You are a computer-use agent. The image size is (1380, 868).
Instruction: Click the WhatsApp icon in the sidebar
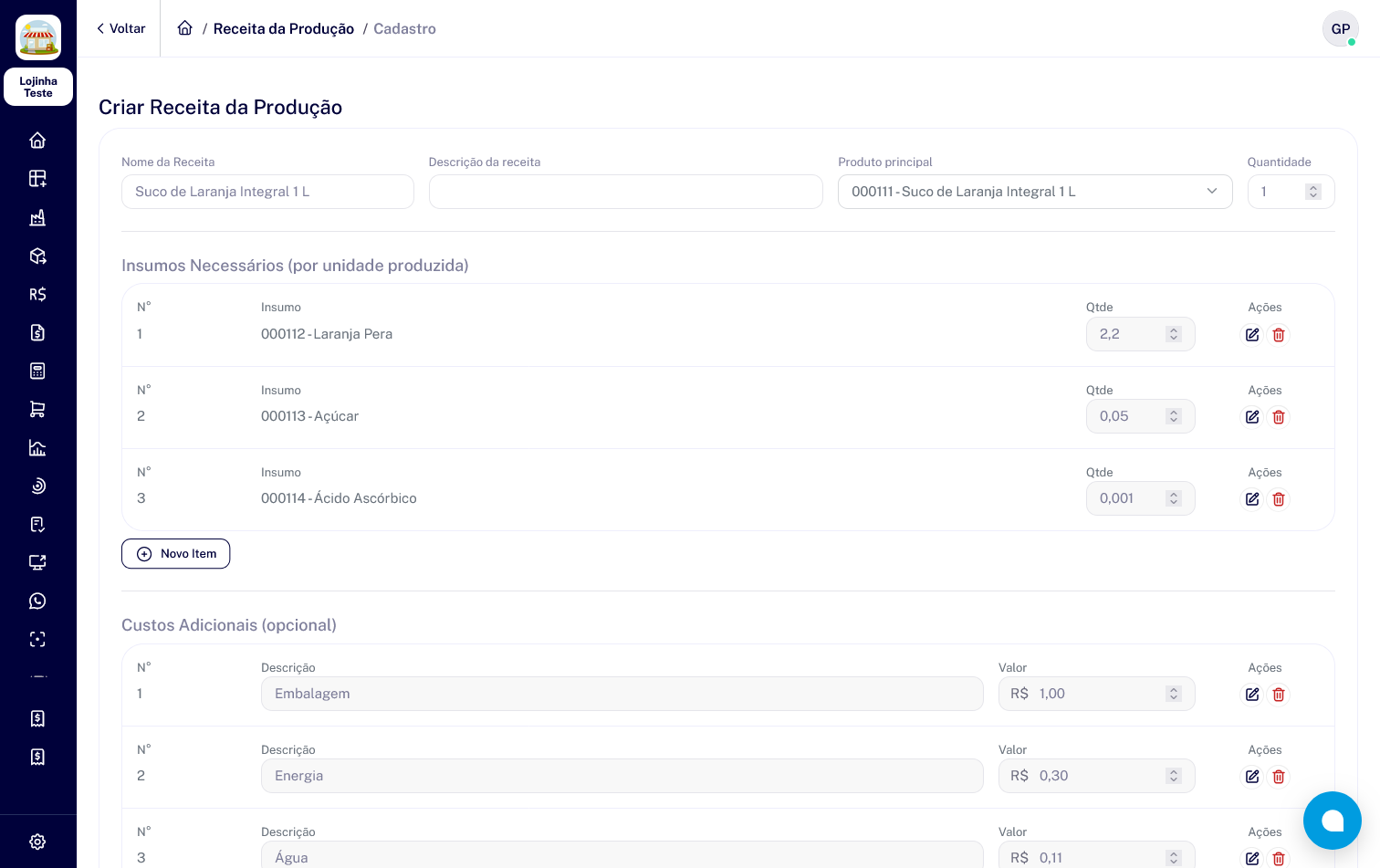tap(37, 601)
